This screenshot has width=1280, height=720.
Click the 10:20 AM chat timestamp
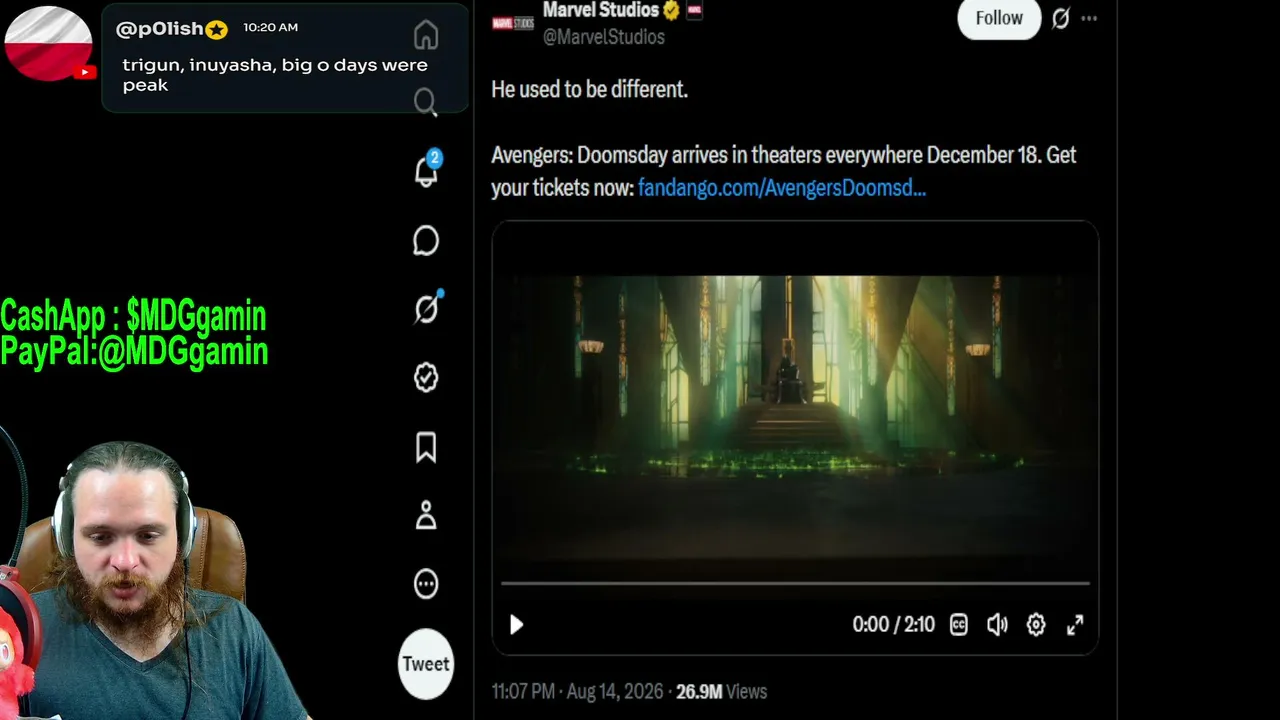(270, 28)
